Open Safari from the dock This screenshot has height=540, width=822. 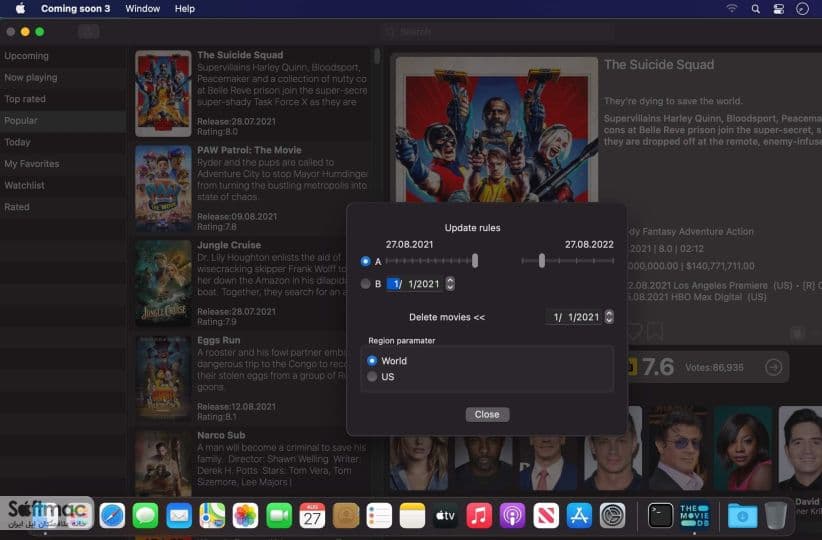(112, 516)
